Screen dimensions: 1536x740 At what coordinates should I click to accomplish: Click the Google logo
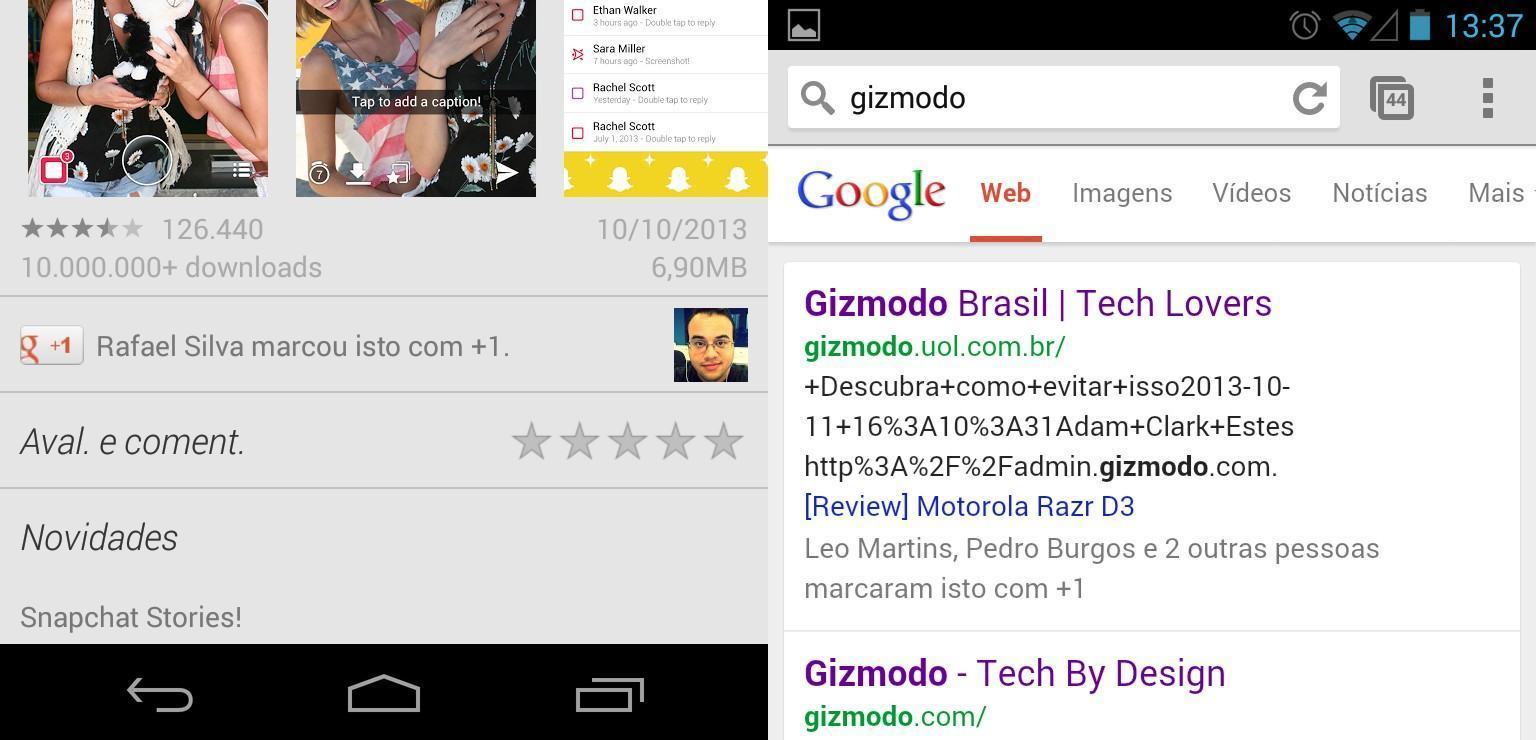click(871, 194)
